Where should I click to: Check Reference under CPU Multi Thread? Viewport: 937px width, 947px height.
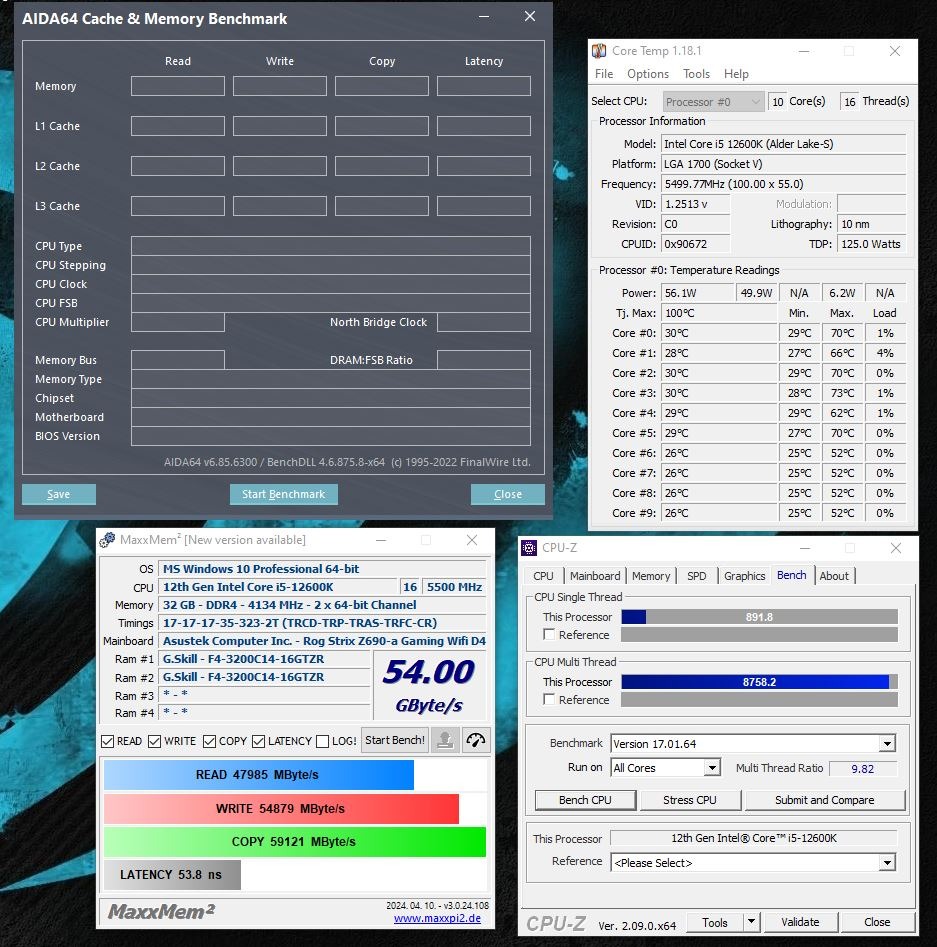point(549,699)
